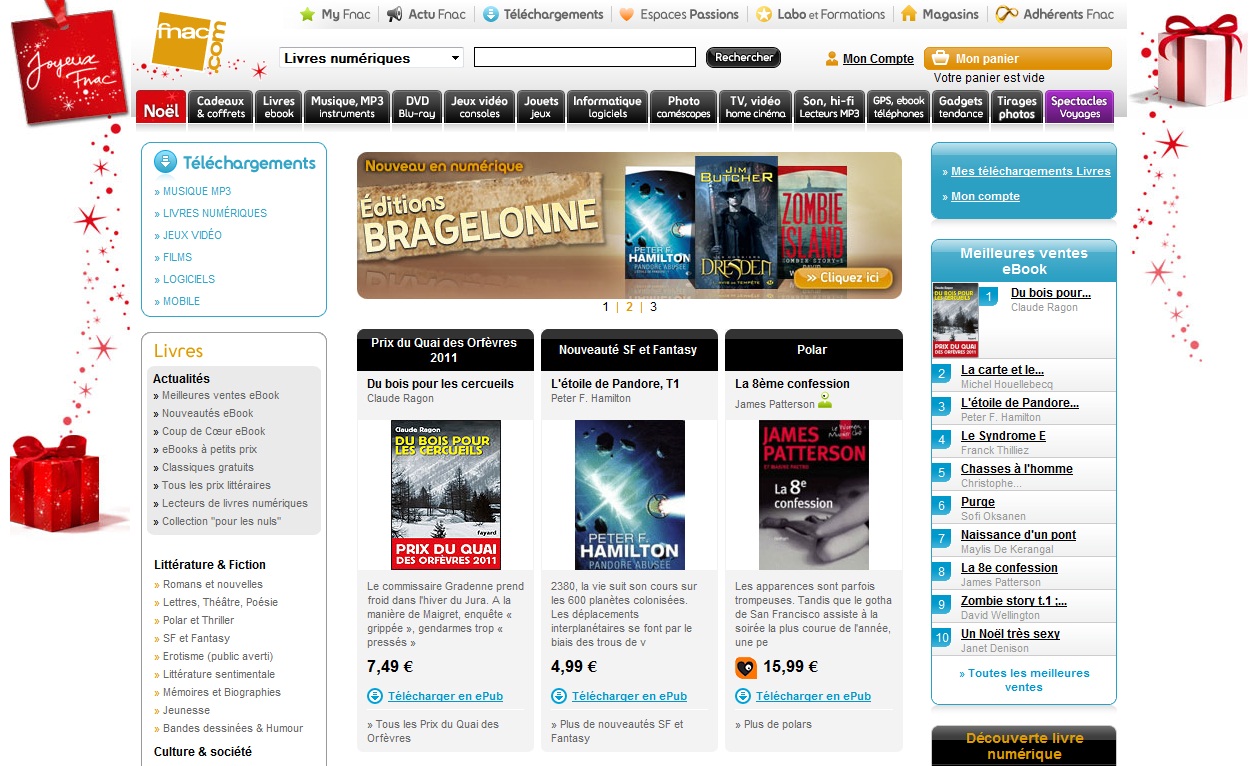This screenshot has height=766, width=1256.
Task: Open Plus de nouveautés SF et Fantasy link
Action: click(618, 731)
